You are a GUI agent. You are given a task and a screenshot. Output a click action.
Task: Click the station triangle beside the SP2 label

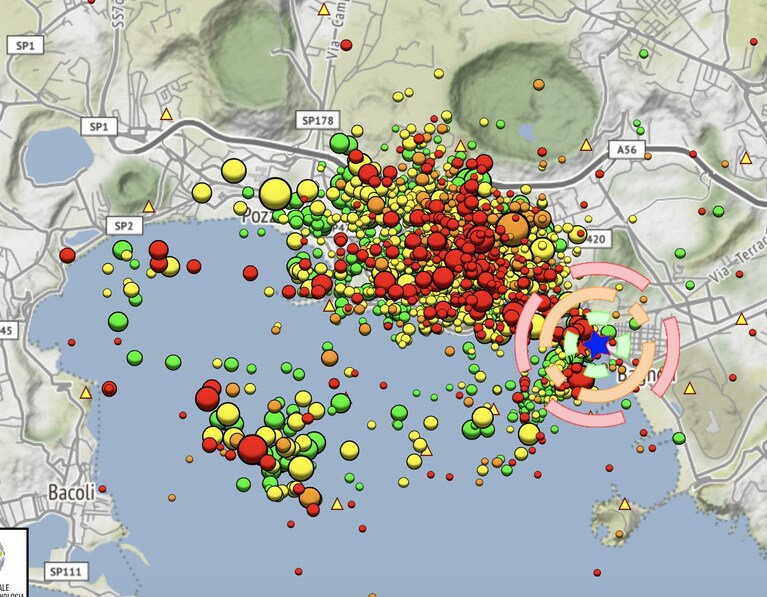pos(149,207)
